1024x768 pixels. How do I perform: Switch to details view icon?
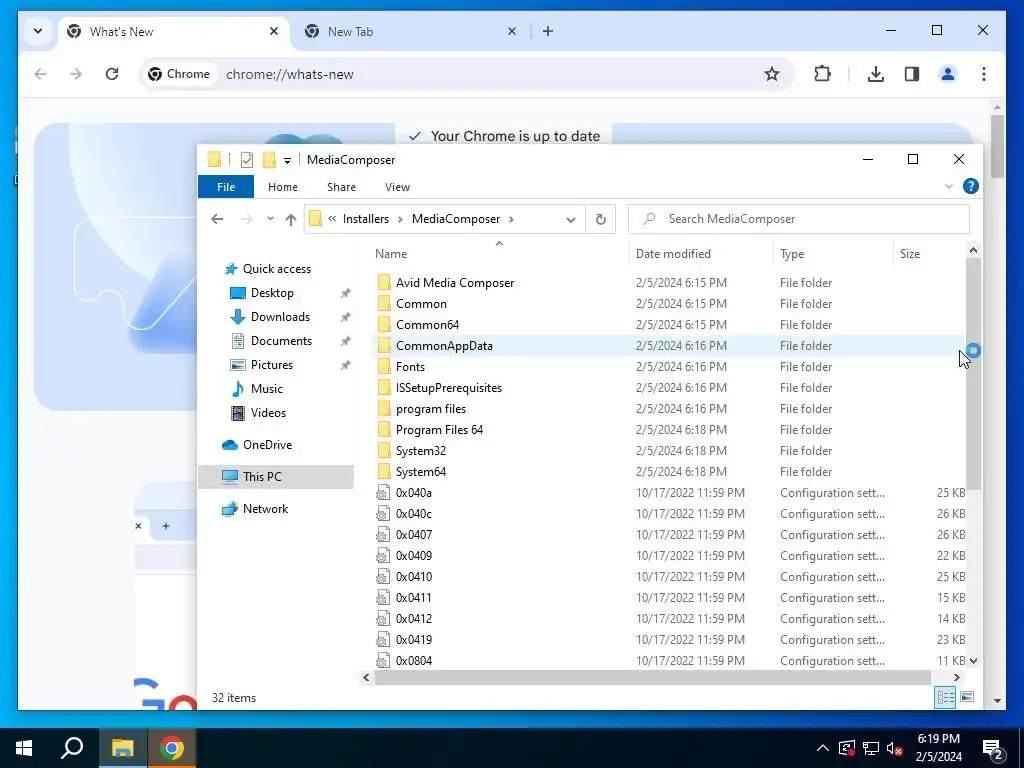[945, 697]
